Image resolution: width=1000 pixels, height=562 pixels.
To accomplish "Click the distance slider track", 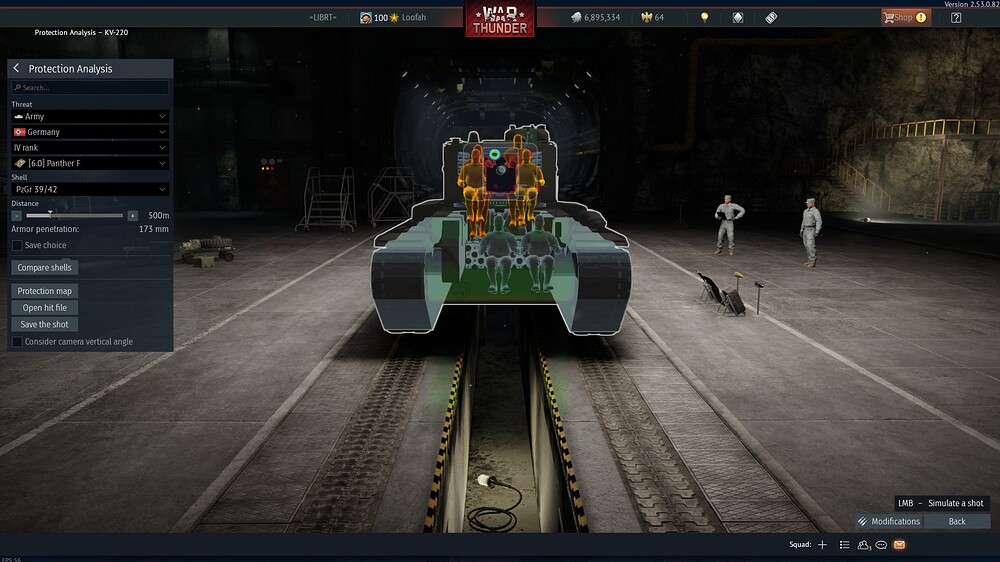I will 75,215.
